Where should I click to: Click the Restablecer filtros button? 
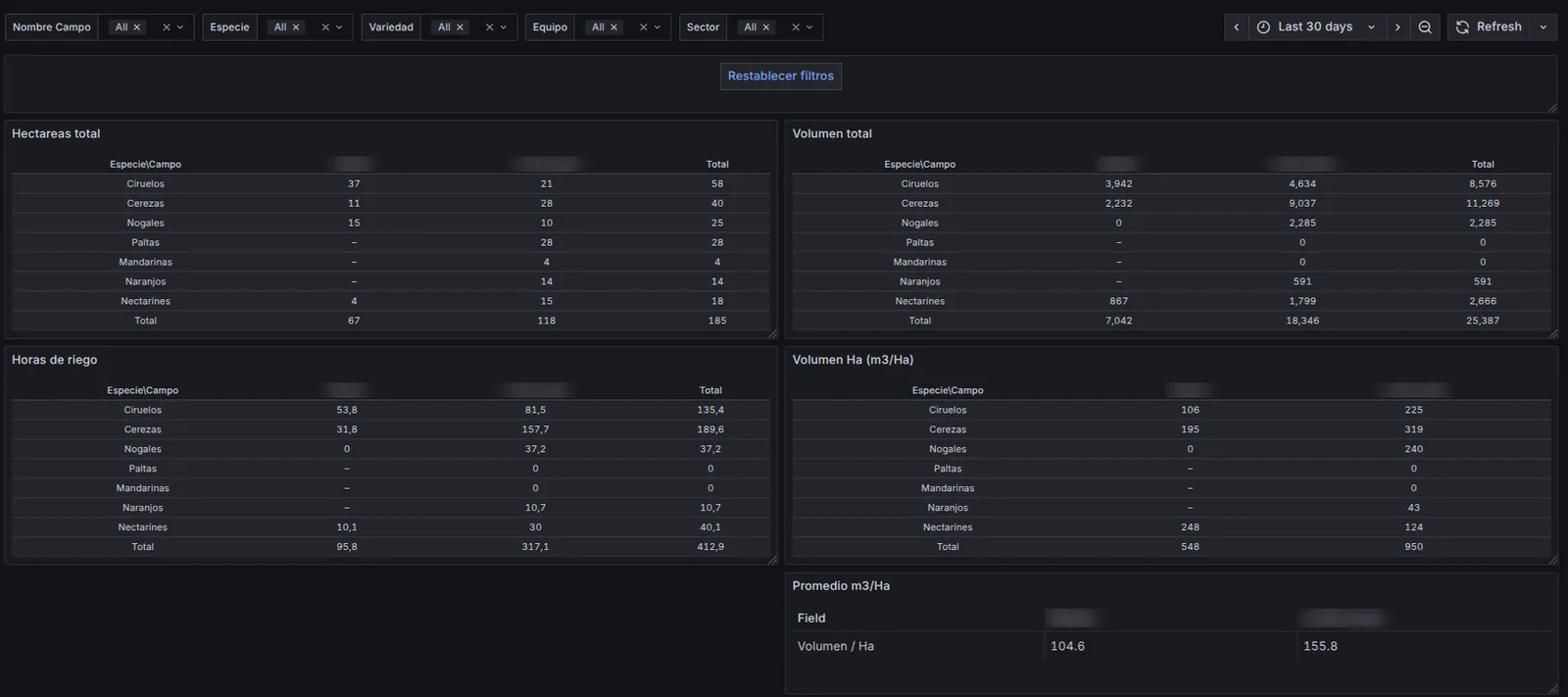click(781, 76)
